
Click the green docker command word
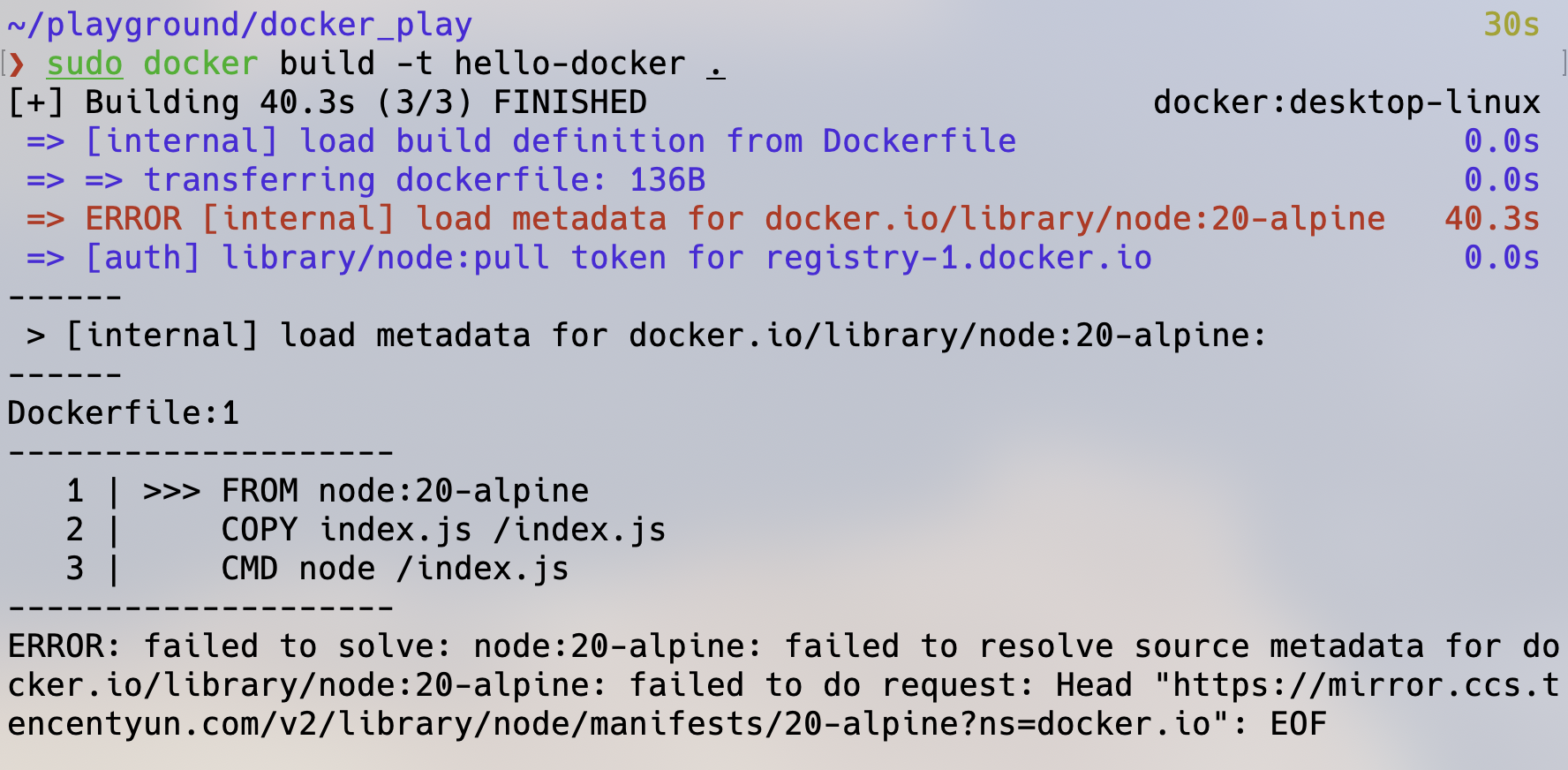click(x=200, y=64)
